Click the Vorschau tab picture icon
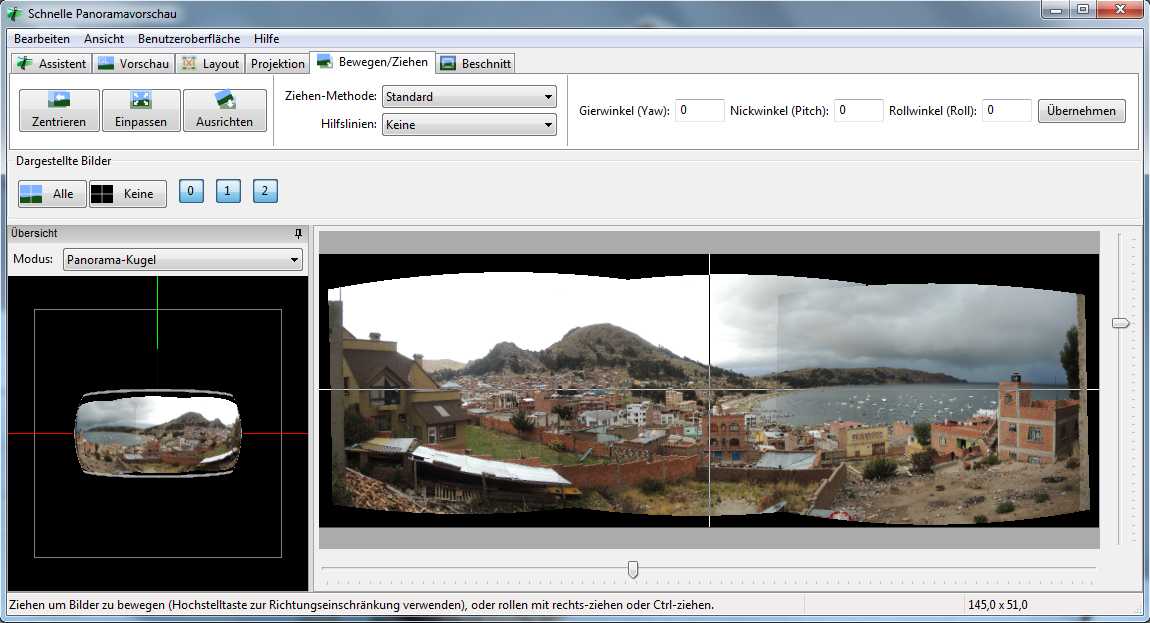Screen dimensions: 1150x623 (x=106, y=63)
